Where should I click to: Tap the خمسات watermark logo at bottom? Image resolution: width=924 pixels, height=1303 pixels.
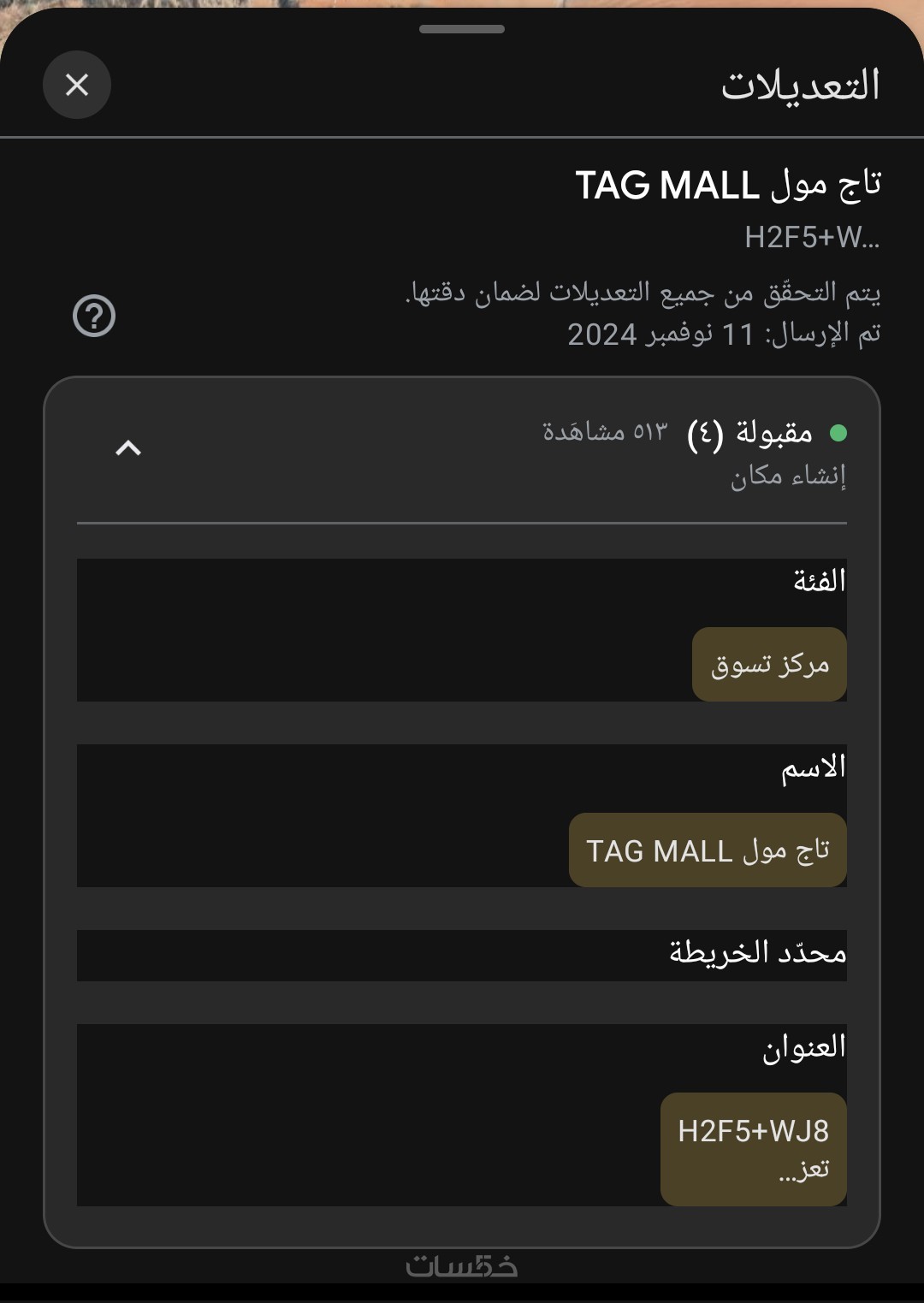(462, 1265)
